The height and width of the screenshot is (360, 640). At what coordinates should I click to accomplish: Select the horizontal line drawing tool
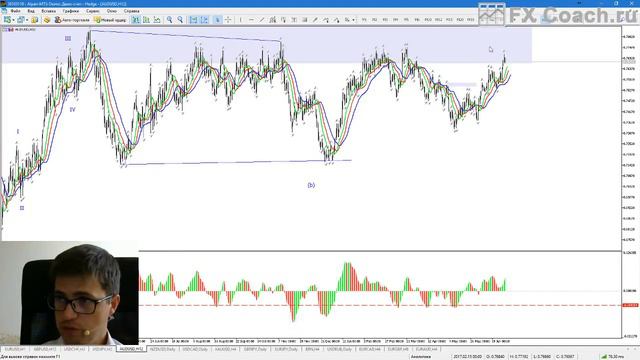tap(251, 20)
